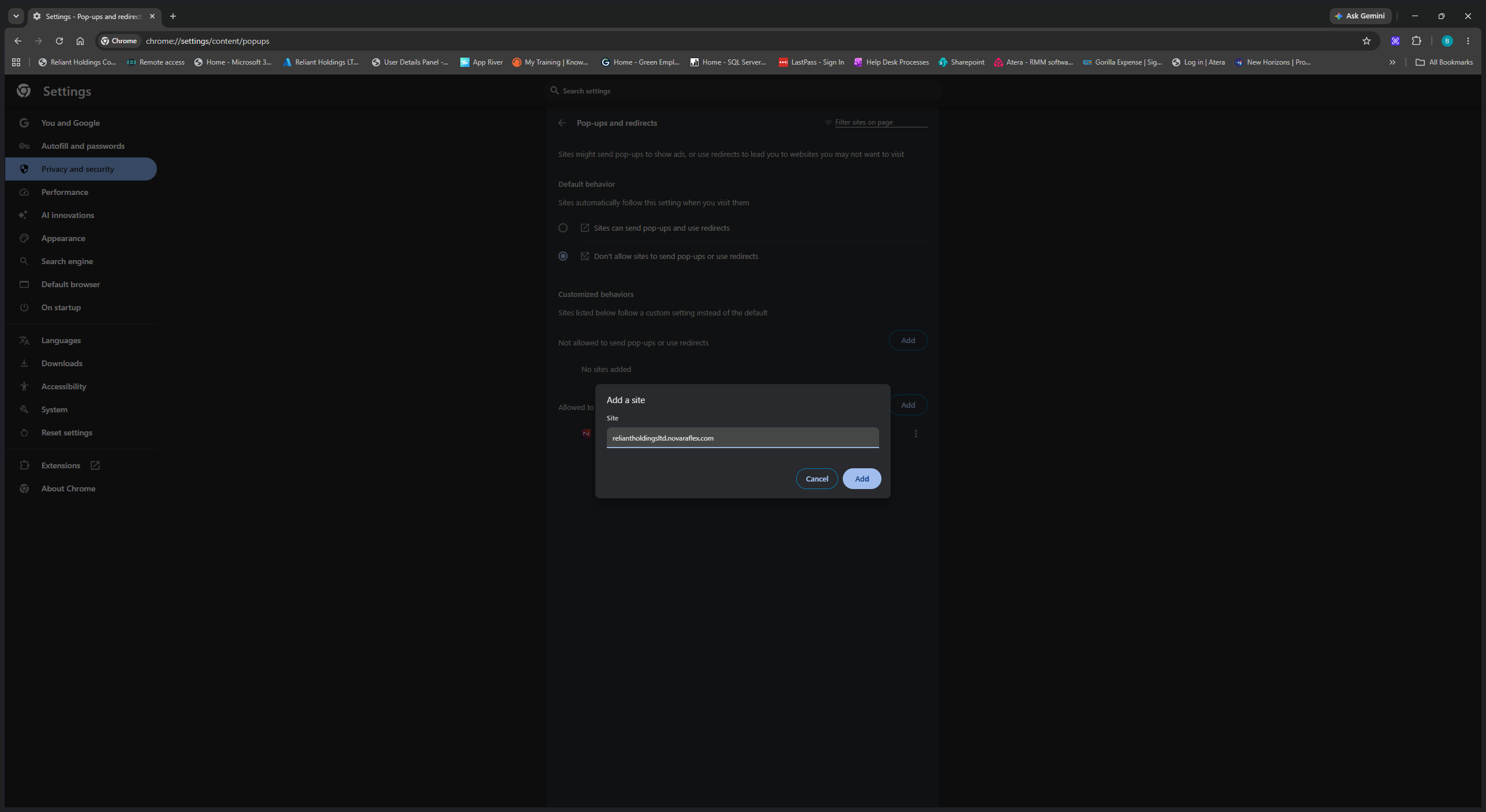This screenshot has height=812, width=1486.
Task: Open the tab search dropdown arrow
Action: coord(16,16)
